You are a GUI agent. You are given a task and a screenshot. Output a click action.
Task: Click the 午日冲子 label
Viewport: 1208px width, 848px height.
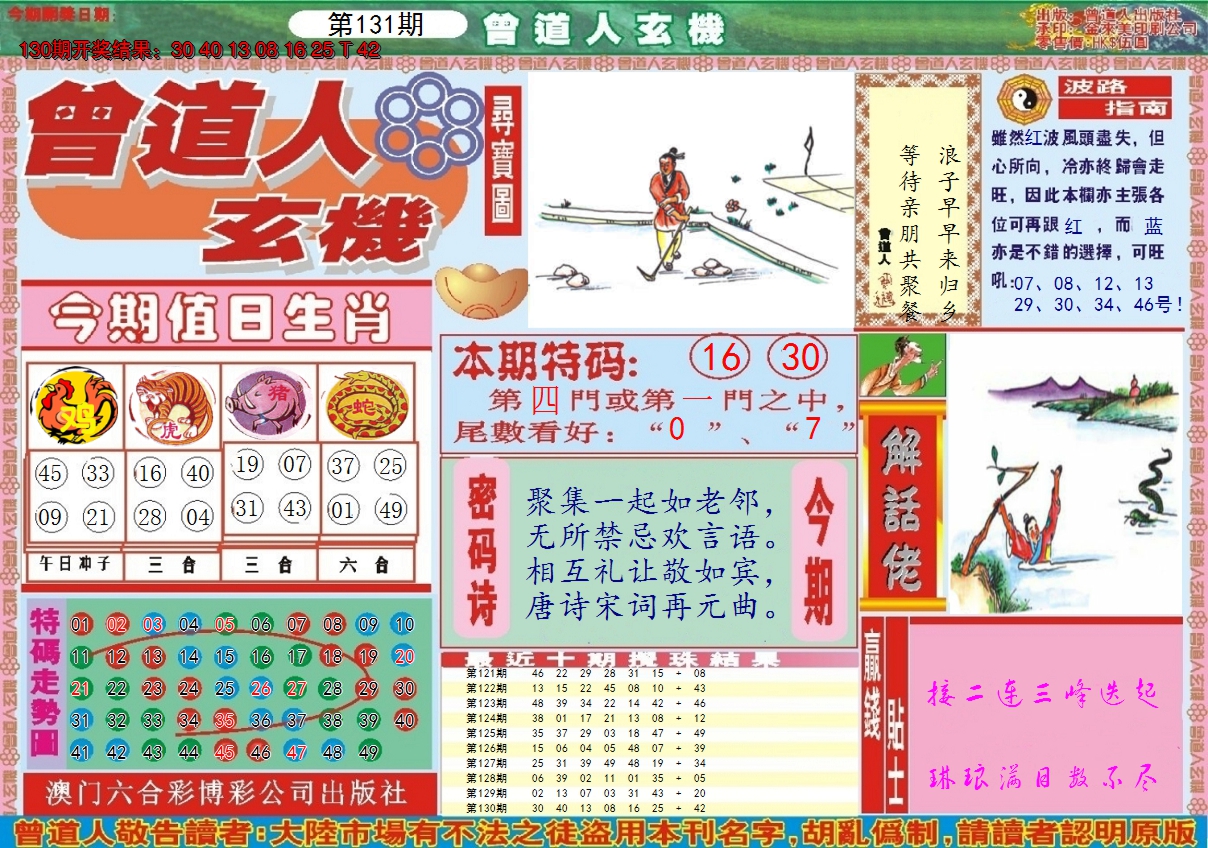coord(75,565)
